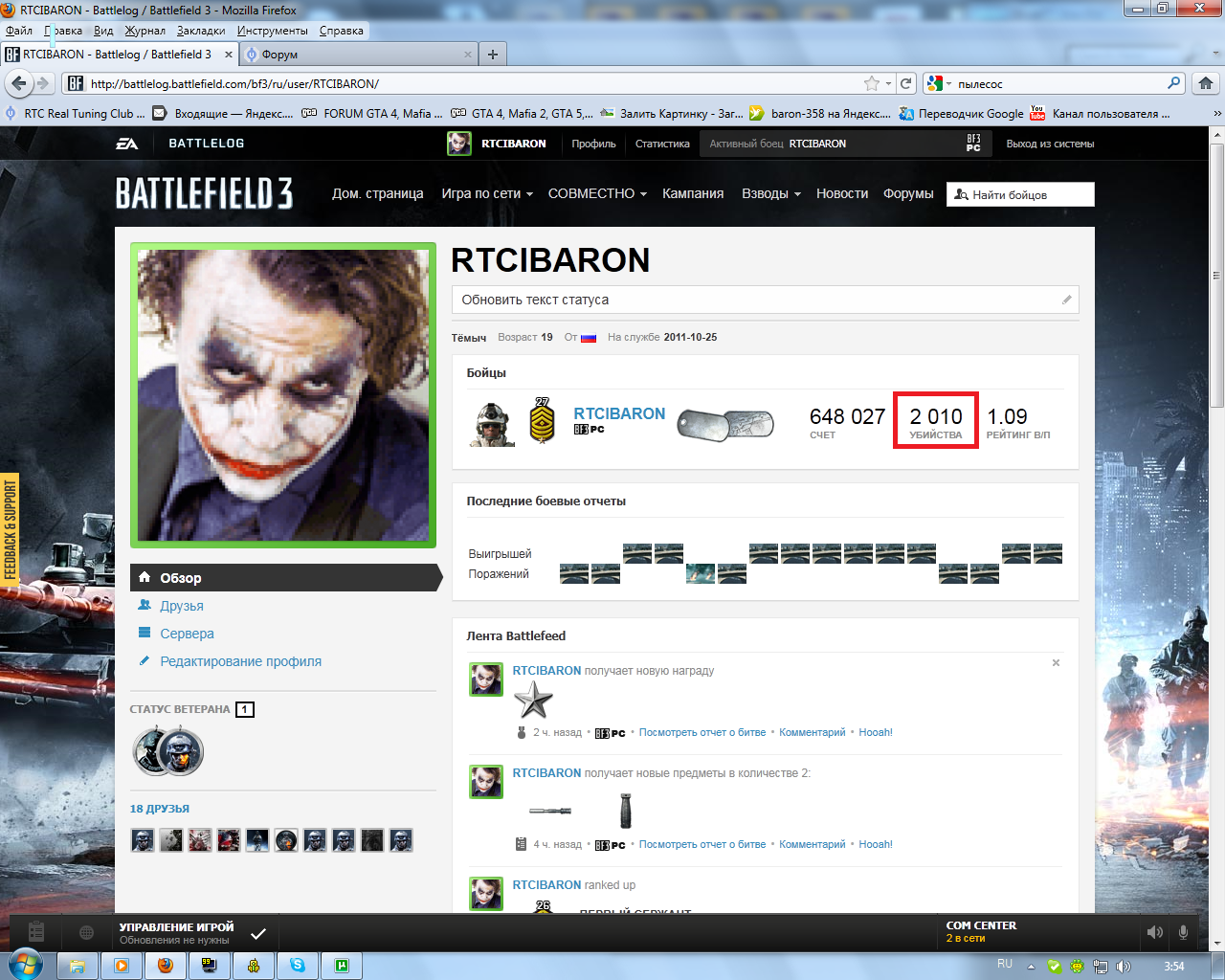Click the RTCIBARON soldier portrait image

tap(492, 422)
